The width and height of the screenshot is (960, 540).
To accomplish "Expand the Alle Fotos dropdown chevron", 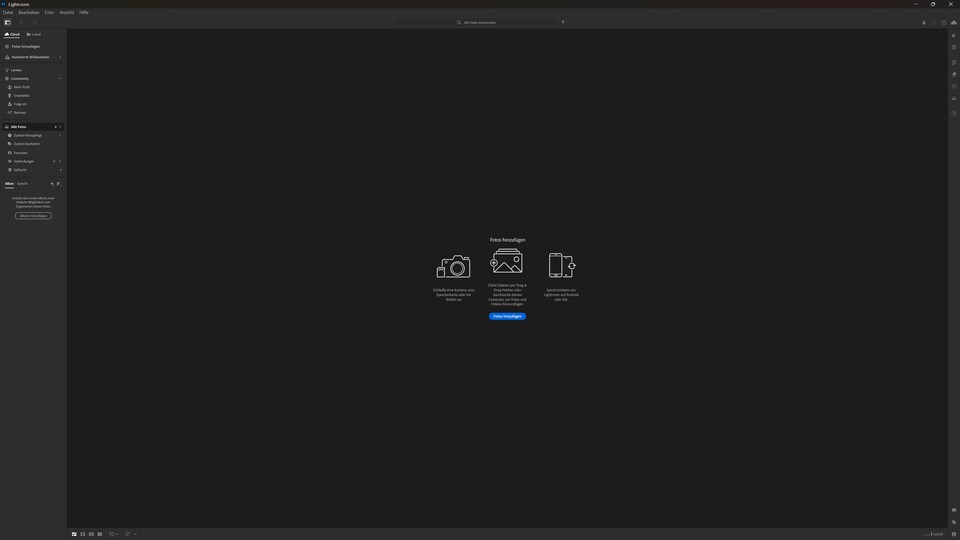I will pyautogui.click(x=60, y=127).
